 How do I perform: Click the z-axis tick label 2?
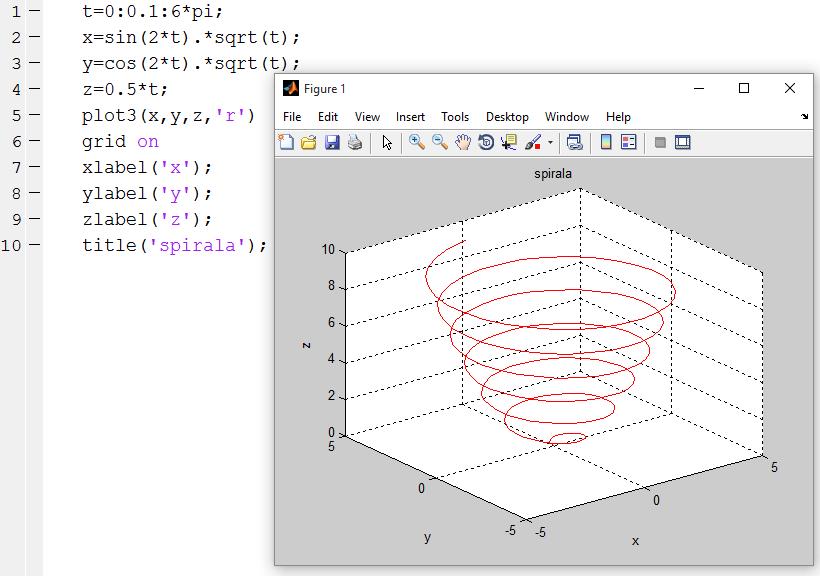coord(332,396)
